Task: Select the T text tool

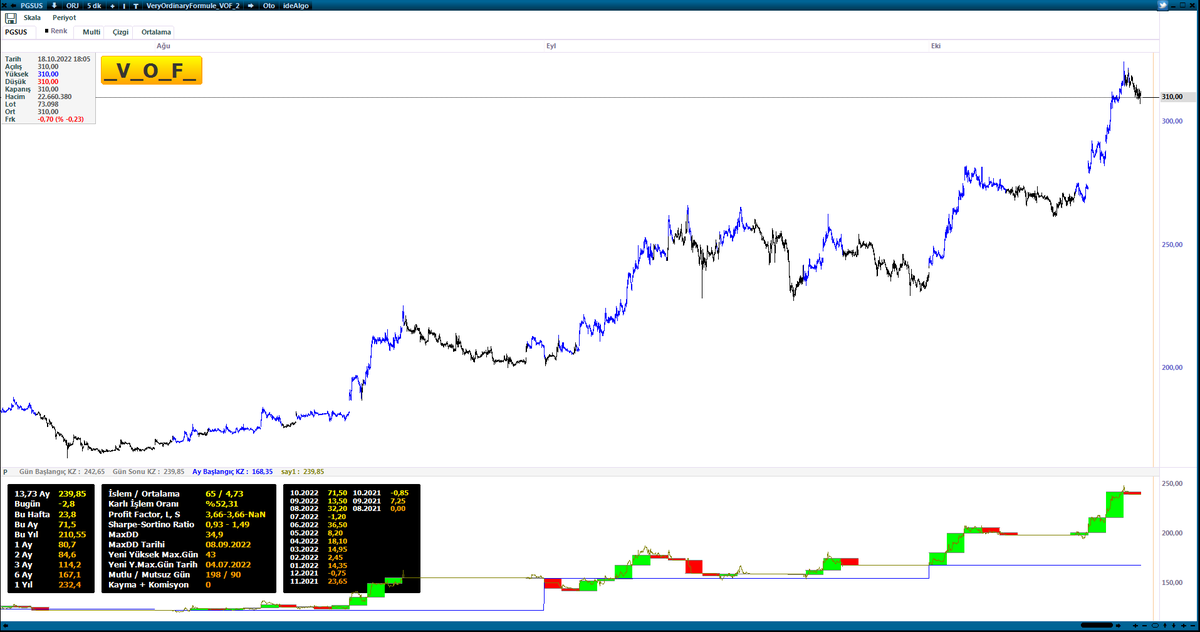Action: pos(136,6)
